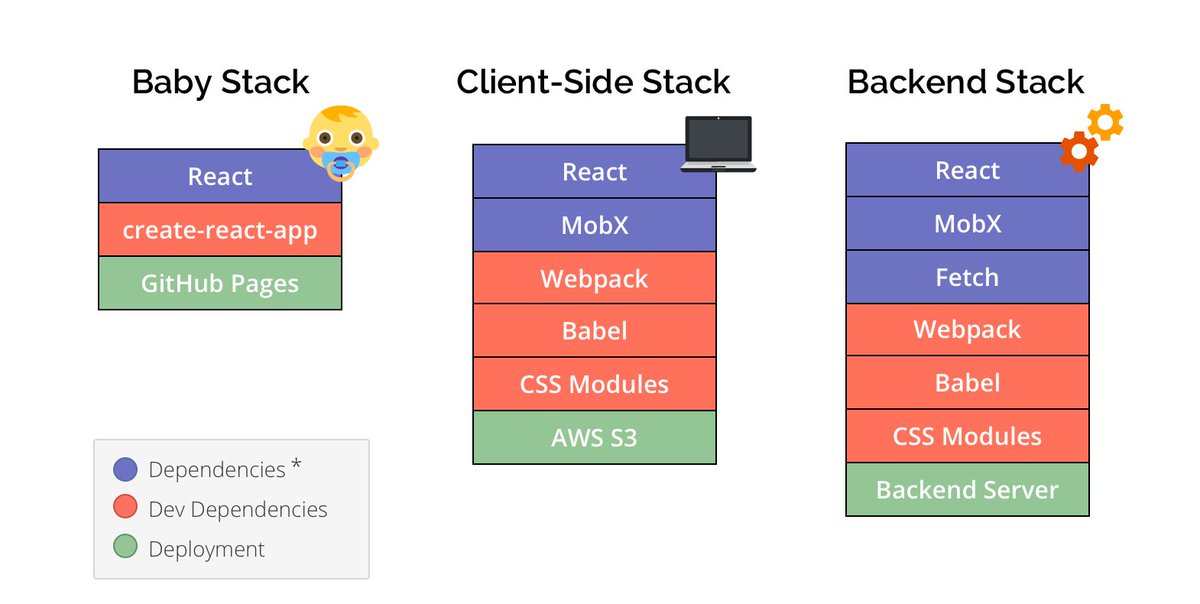This screenshot has height=604, width=1200.
Task: Click the blue Dependencies legend circle
Action: (125, 469)
